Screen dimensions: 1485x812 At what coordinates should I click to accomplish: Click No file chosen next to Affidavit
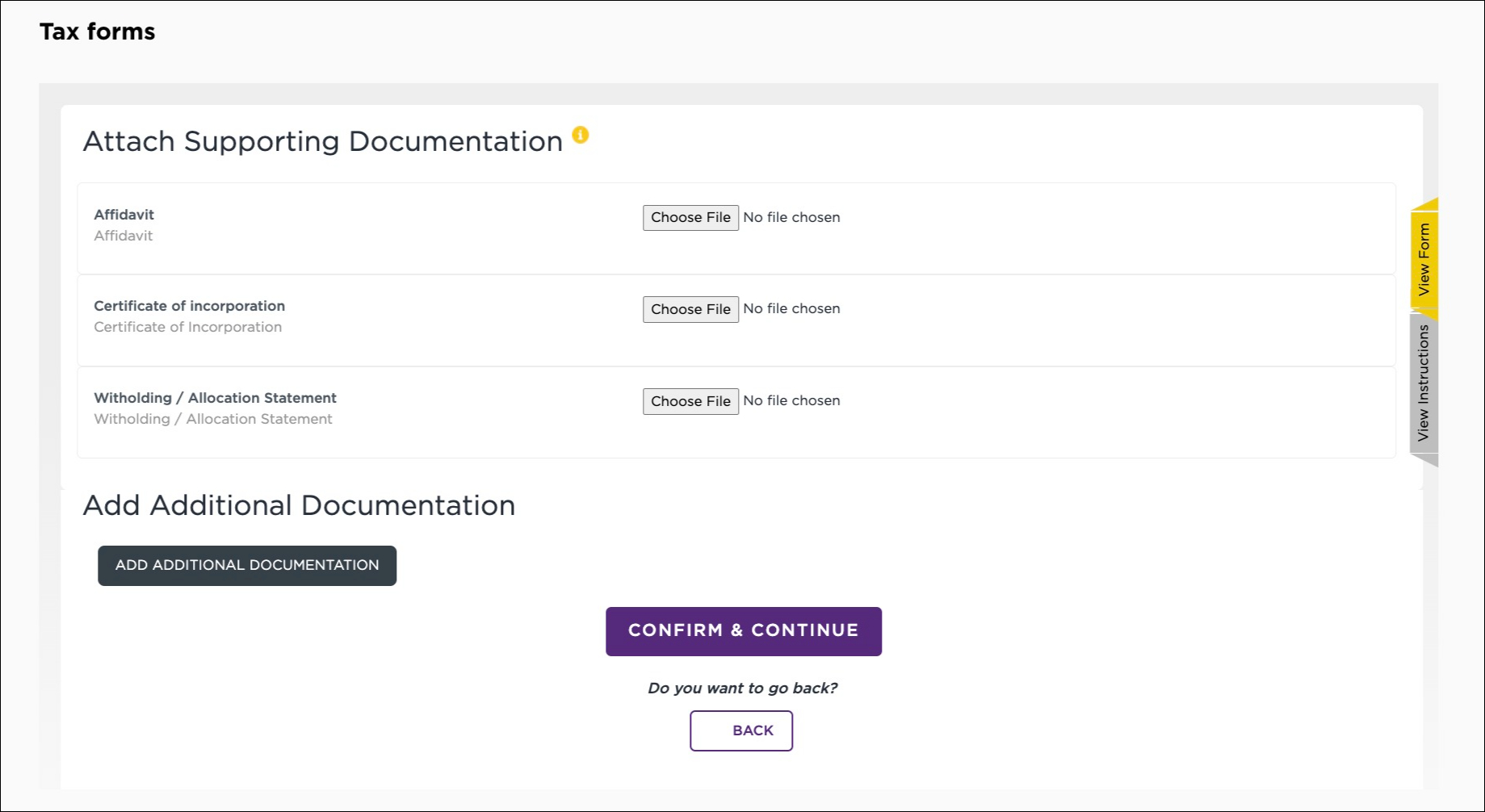pyautogui.click(x=791, y=217)
